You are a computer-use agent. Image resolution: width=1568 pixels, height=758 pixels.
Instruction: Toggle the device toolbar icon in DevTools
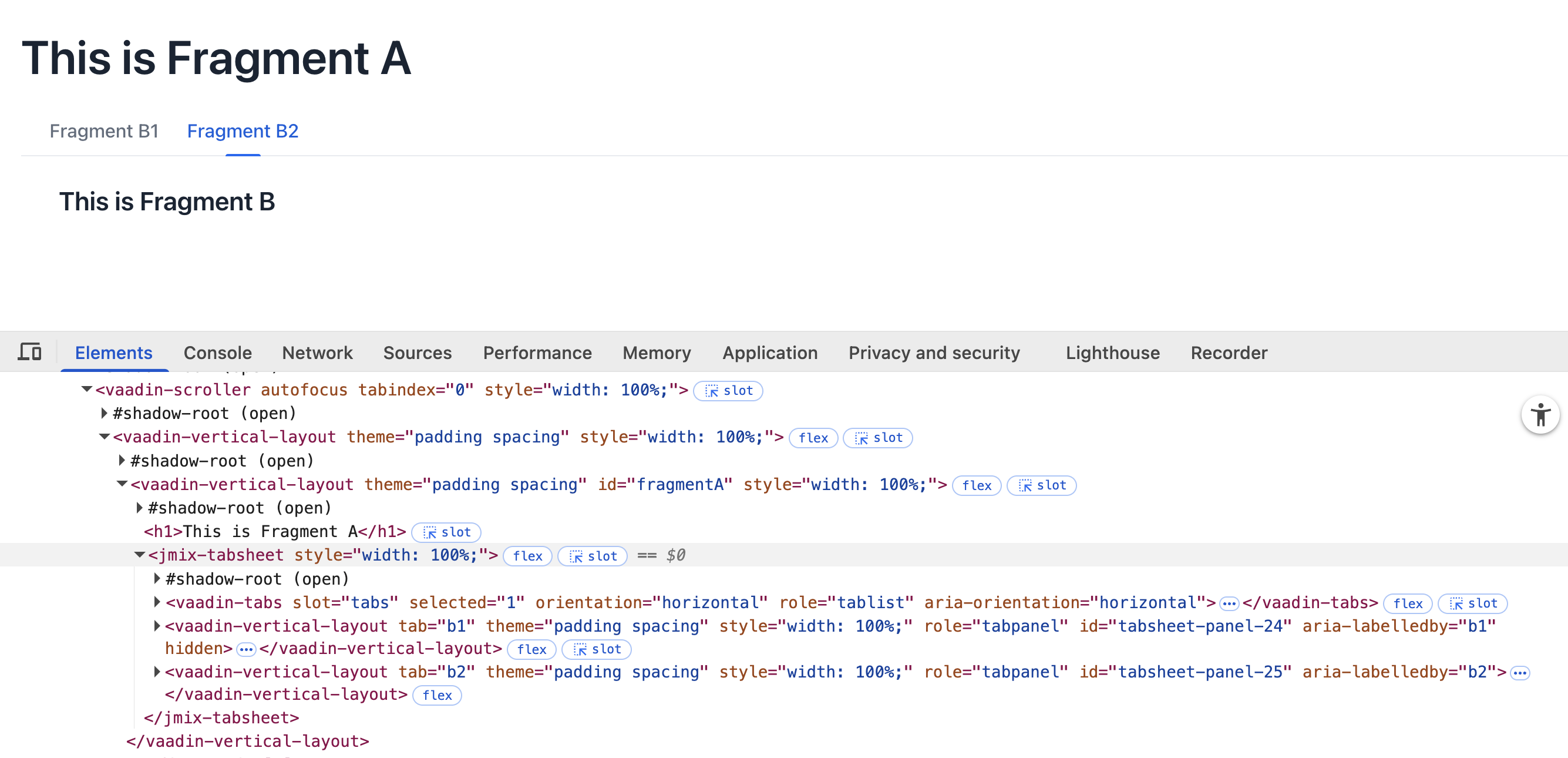click(x=29, y=352)
